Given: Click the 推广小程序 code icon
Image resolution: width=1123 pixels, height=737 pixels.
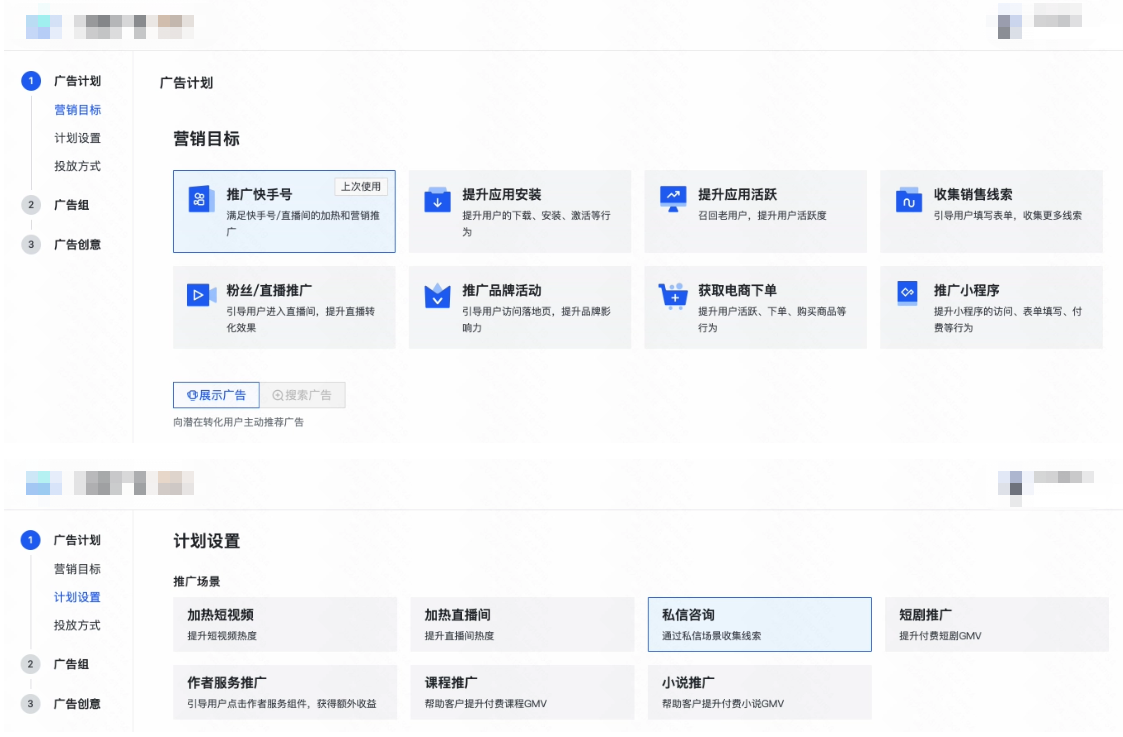Looking at the screenshot, I should pyautogui.click(x=907, y=295).
